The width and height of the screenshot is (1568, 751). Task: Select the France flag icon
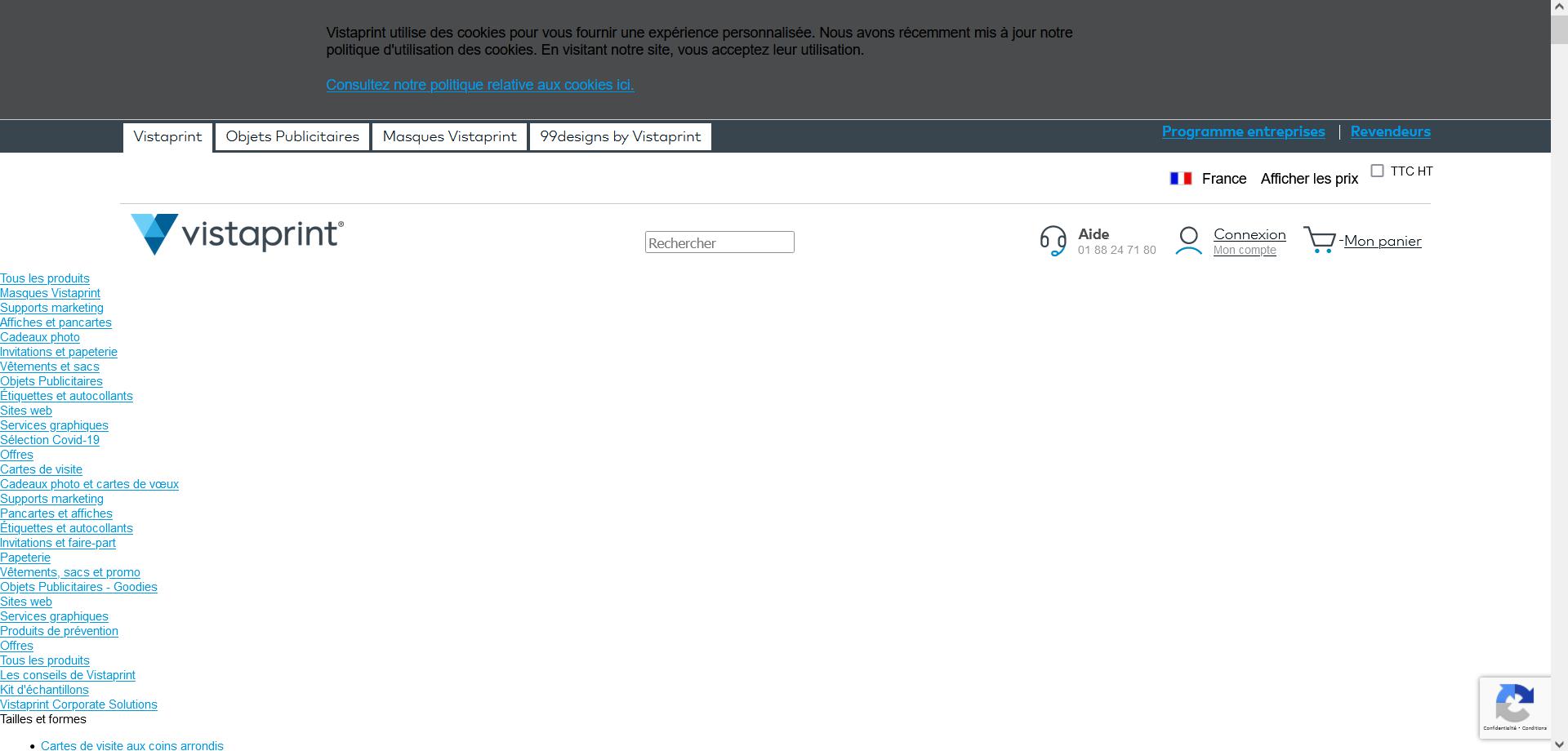1179,177
